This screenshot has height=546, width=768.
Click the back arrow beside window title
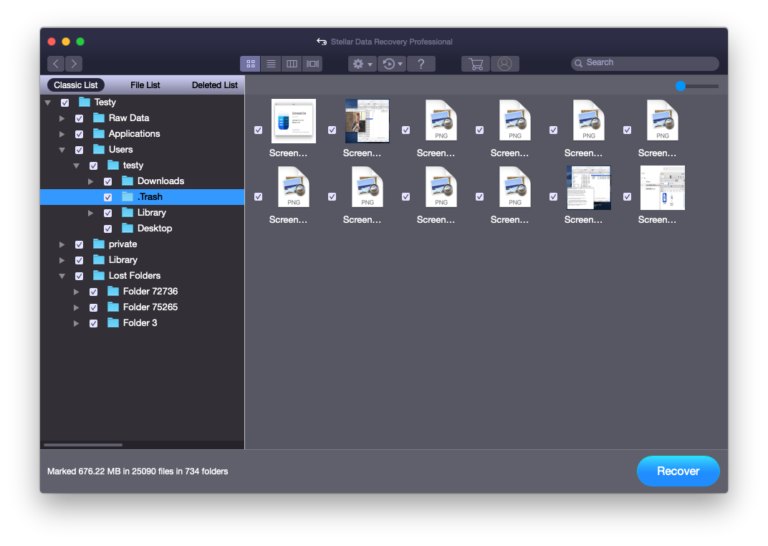pyautogui.click(x=321, y=42)
